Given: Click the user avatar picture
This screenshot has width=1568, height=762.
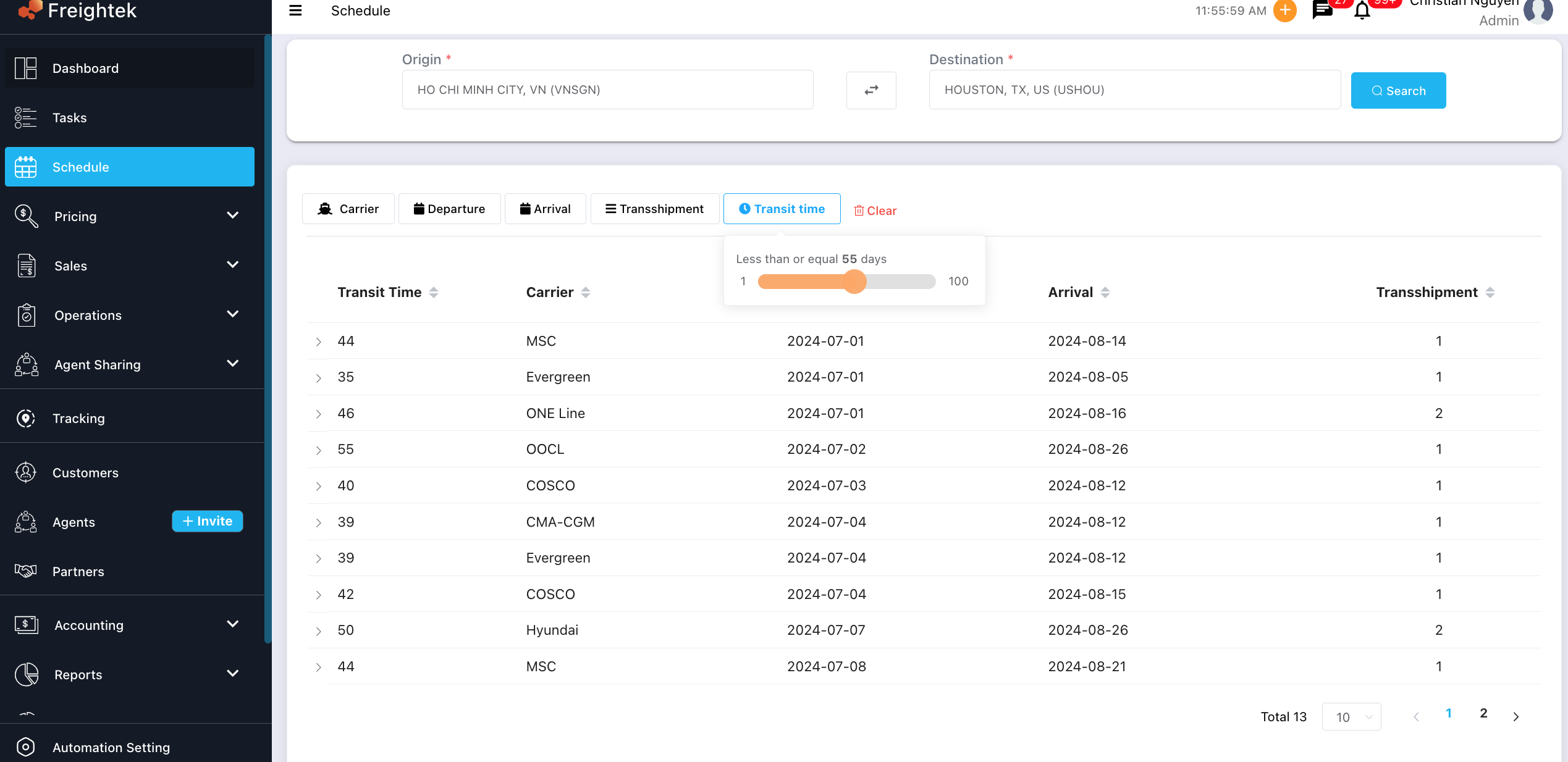Looking at the screenshot, I should point(1538,11).
